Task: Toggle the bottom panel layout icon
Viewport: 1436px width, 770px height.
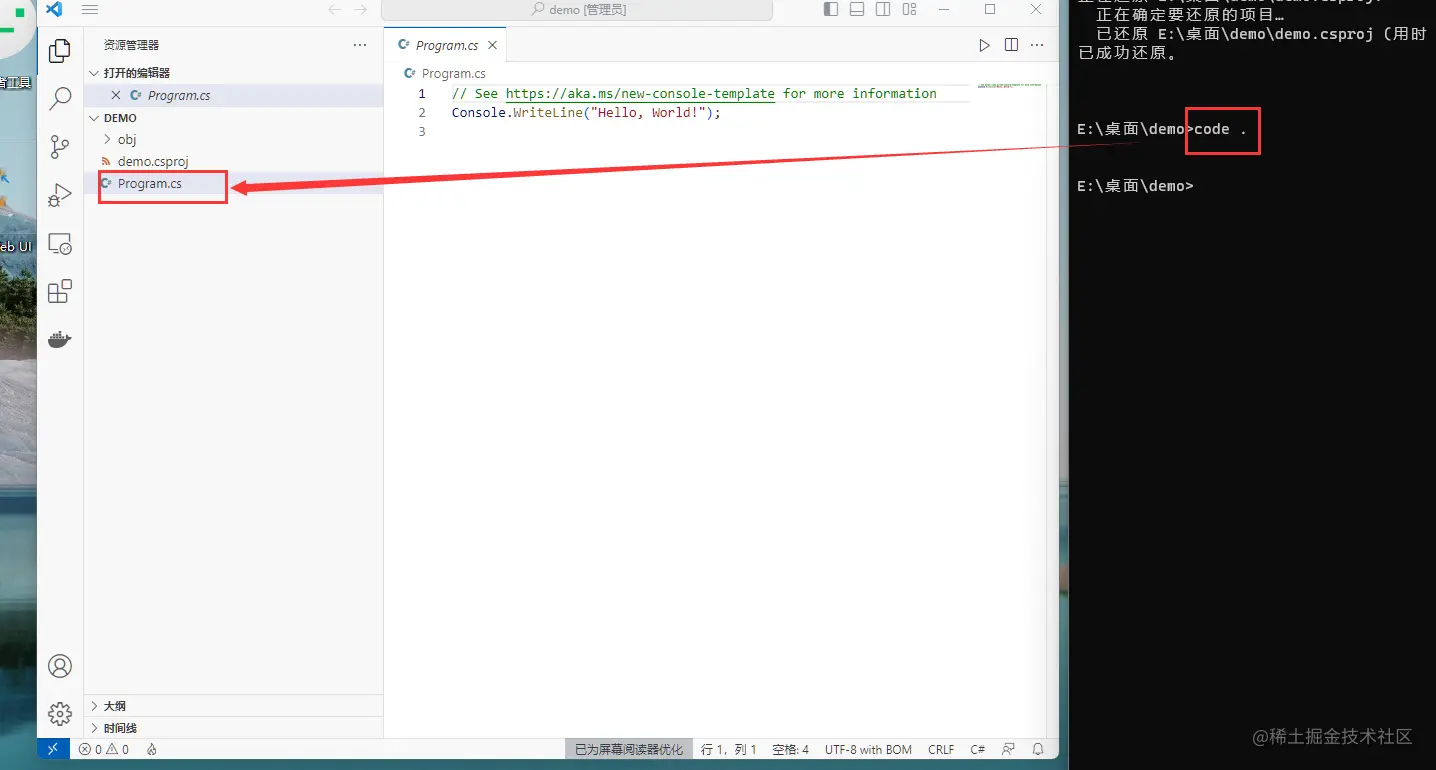Action: [857, 10]
